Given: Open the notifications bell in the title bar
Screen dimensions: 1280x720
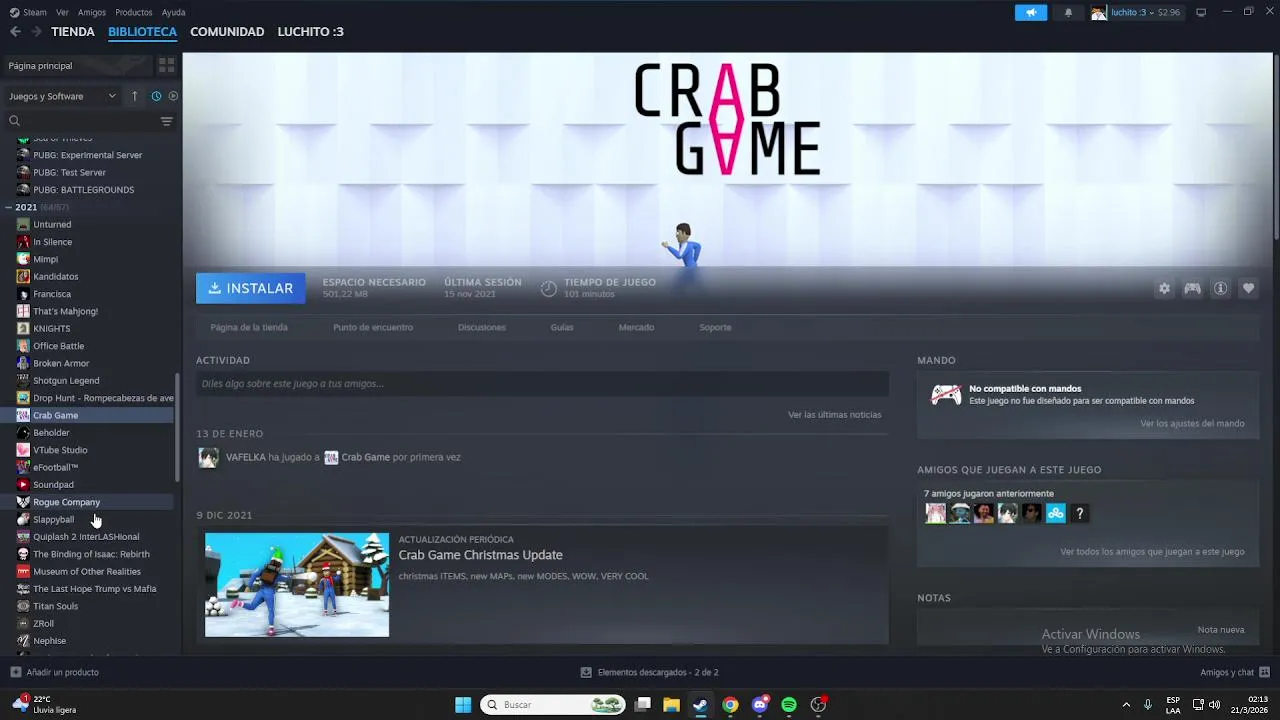Looking at the screenshot, I should [1068, 13].
